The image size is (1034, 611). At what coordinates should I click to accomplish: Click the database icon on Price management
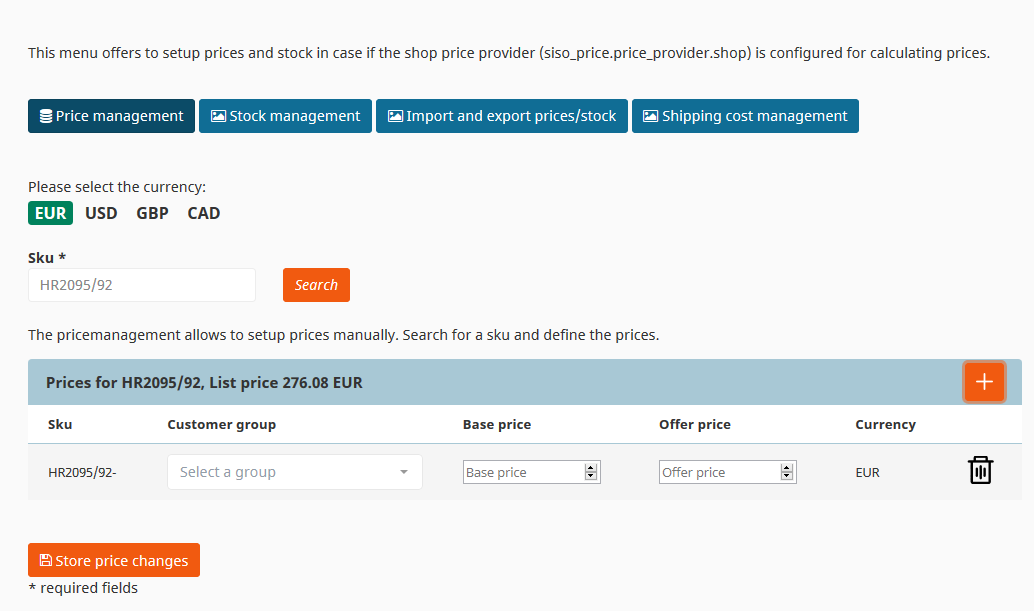(x=46, y=117)
